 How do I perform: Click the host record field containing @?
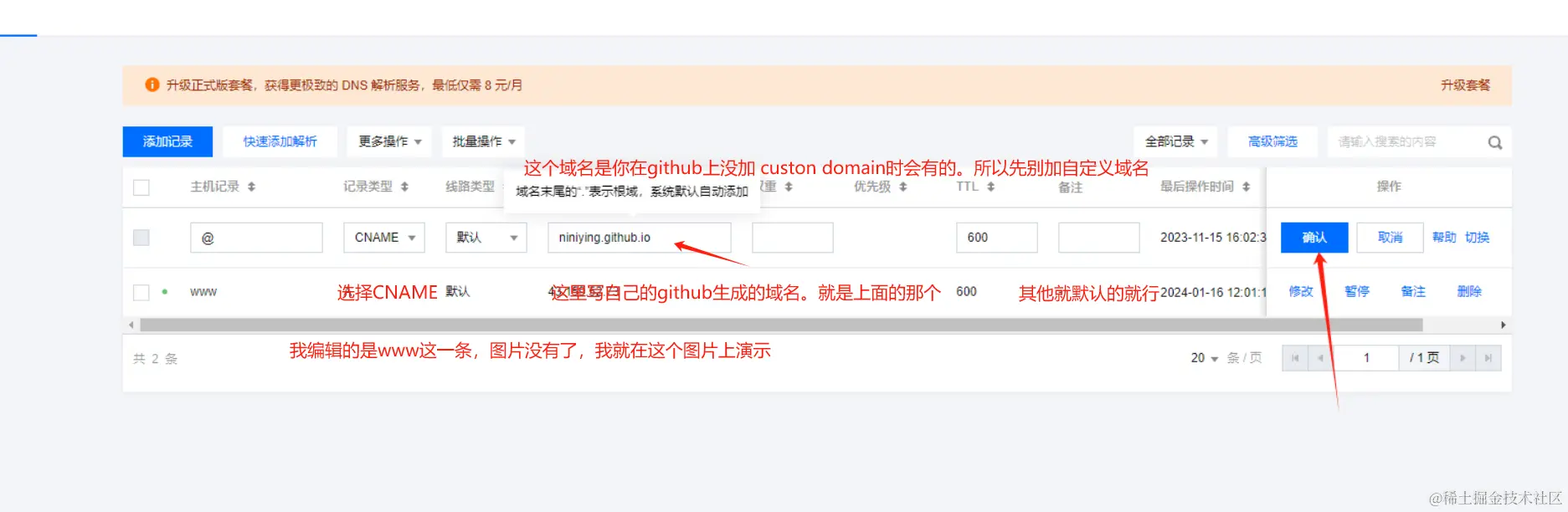[256, 238]
